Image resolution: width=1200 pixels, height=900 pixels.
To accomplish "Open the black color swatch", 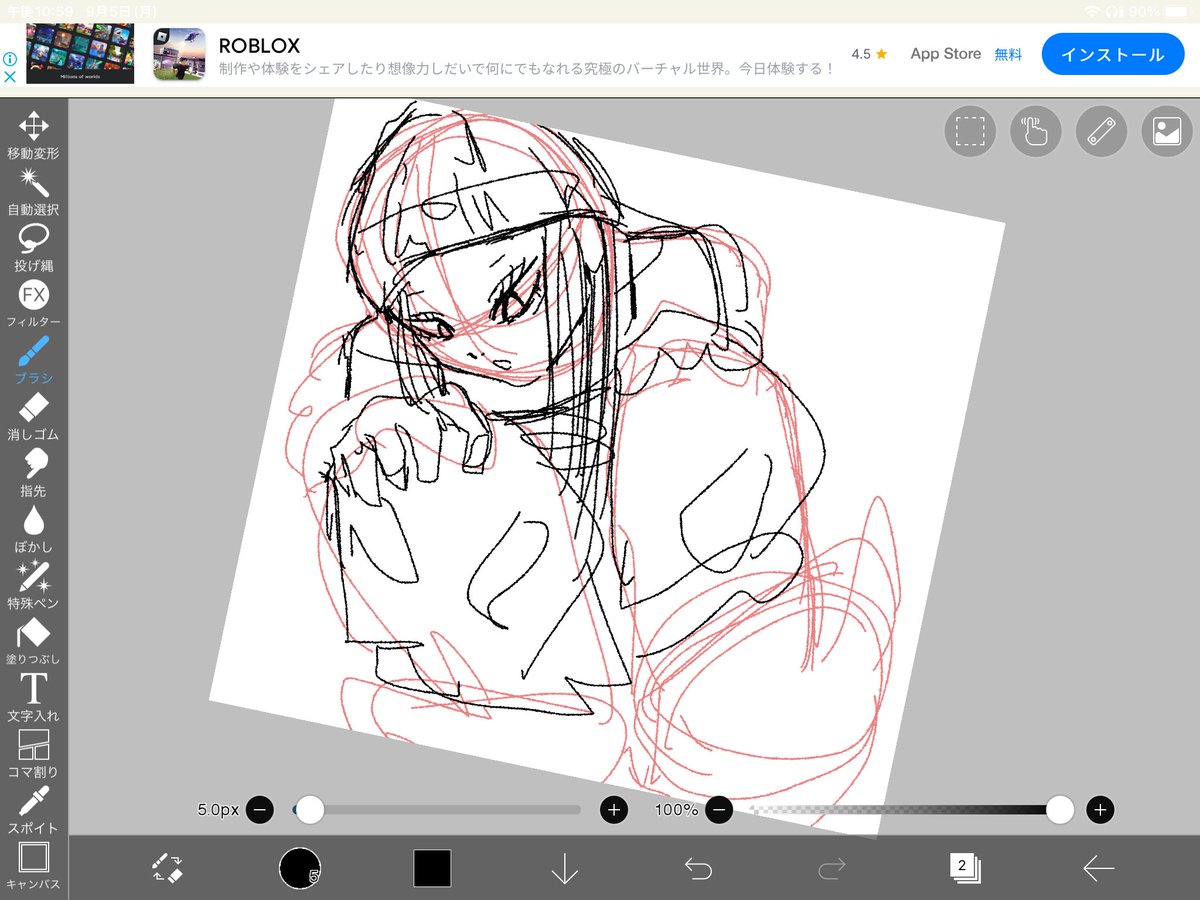I will pos(432,868).
